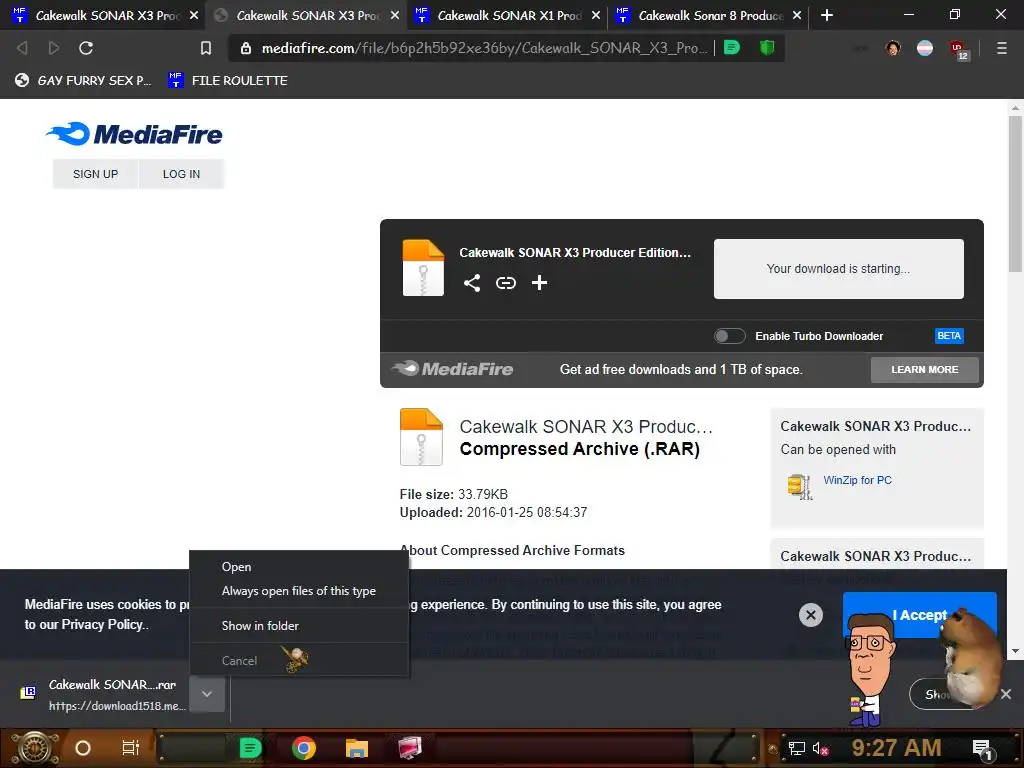This screenshot has width=1024, height=768.
Task: Click the 'Your download is starting...' box
Action: [839, 268]
